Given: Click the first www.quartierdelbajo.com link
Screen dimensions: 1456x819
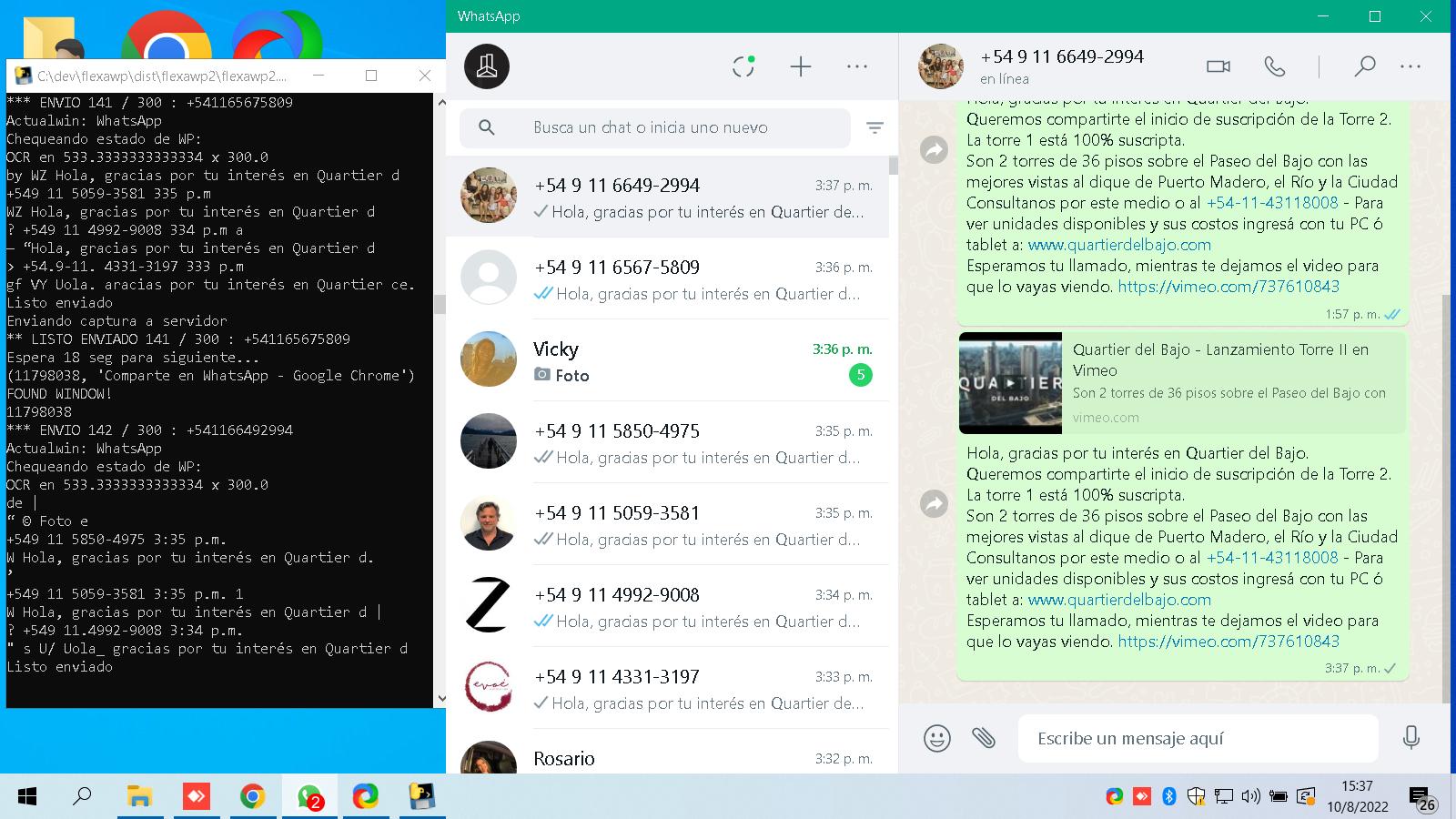Looking at the screenshot, I should (1119, 245).
